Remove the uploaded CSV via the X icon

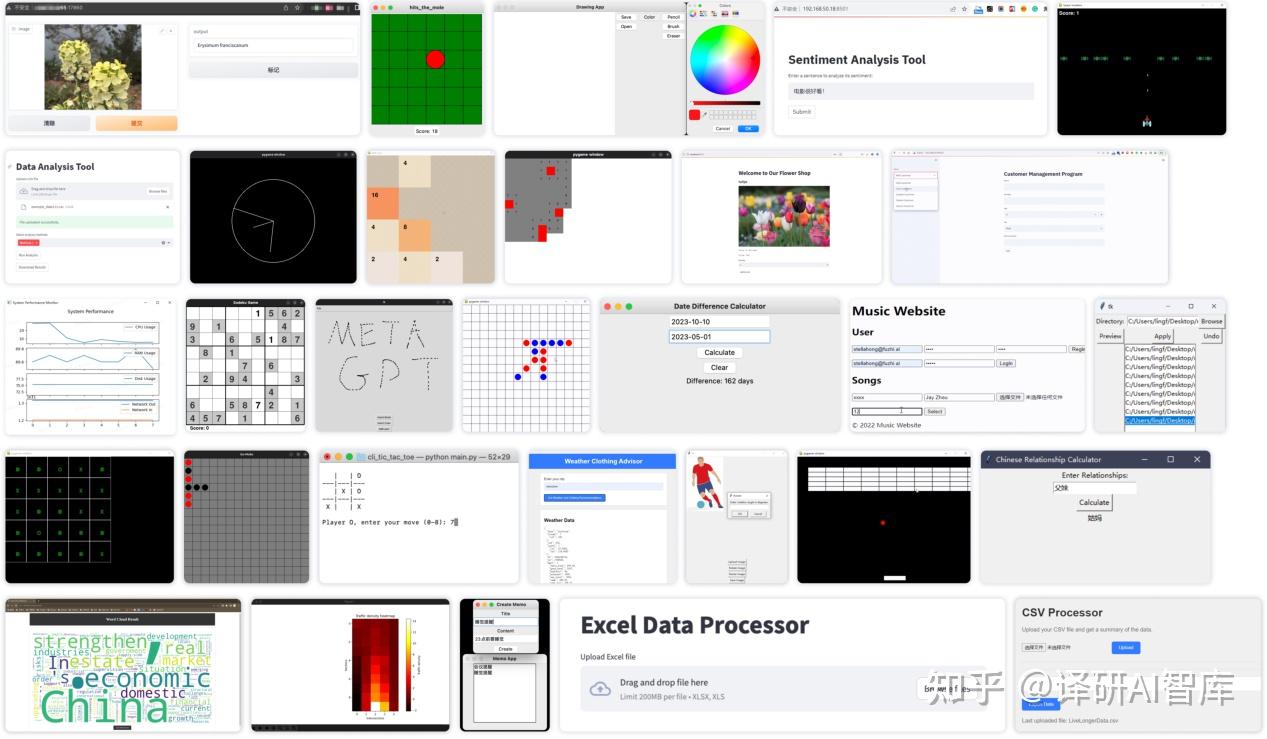[x=168, y=206]
